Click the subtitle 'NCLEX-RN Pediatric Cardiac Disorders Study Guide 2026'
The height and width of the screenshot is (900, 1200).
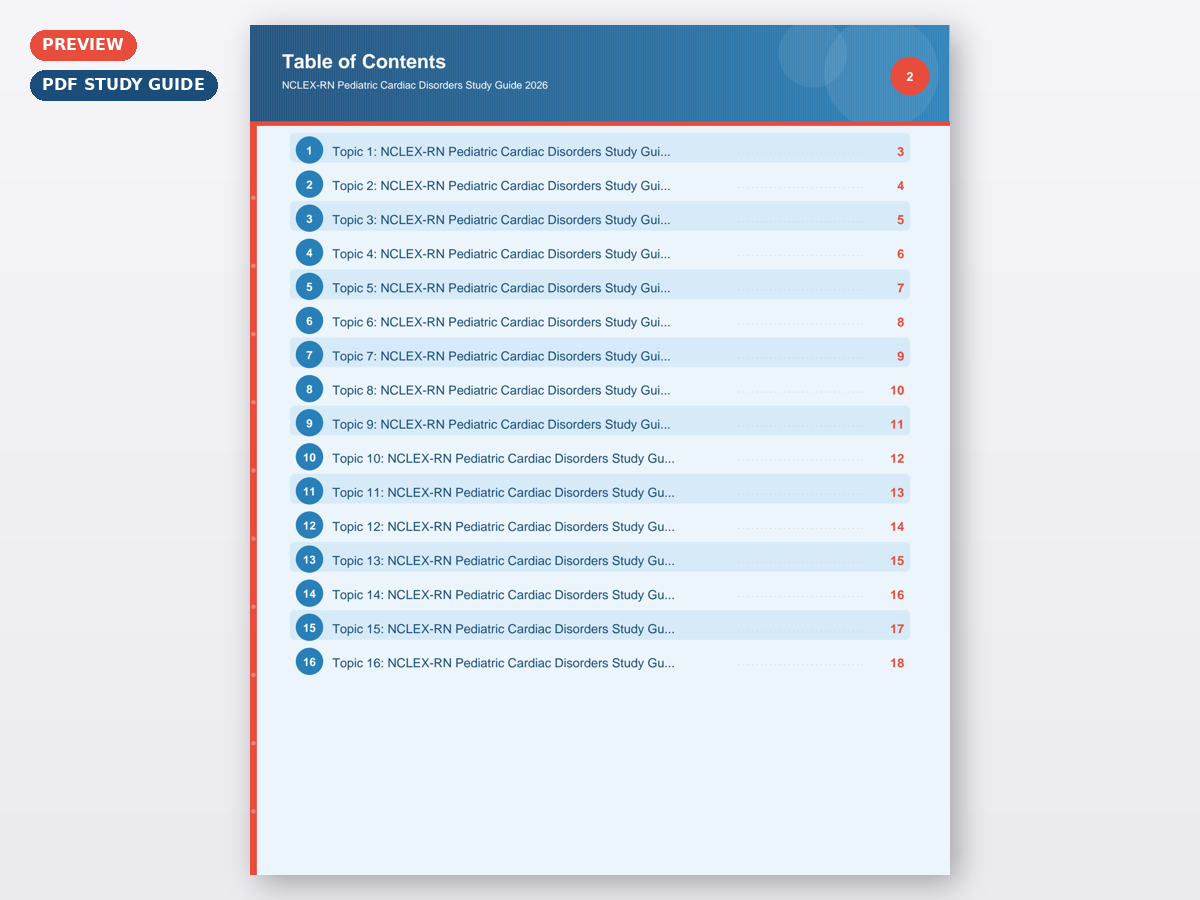coord(415,85)
